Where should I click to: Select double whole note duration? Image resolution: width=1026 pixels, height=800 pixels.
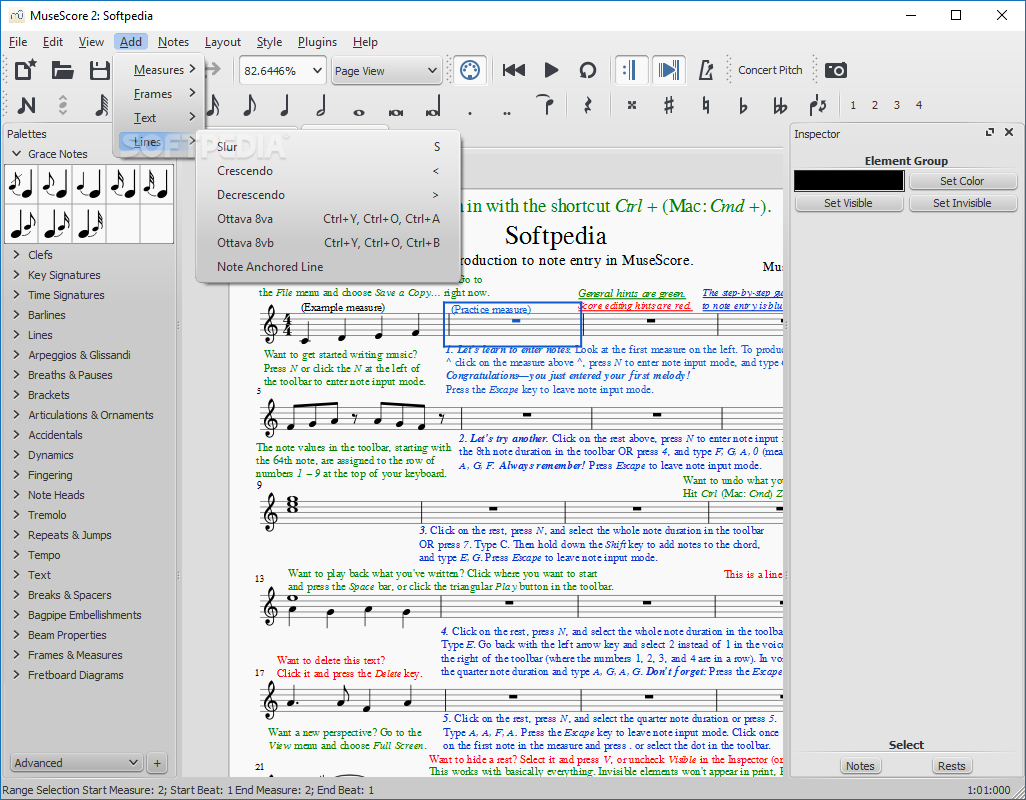395,111
